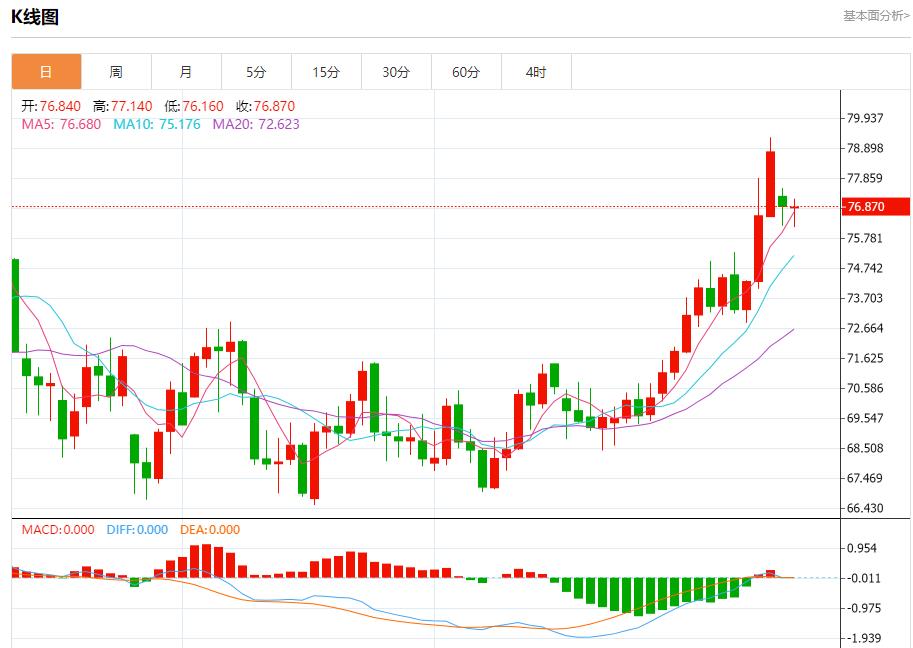Open the 5分 interval tab

click(x=256, y=72)
